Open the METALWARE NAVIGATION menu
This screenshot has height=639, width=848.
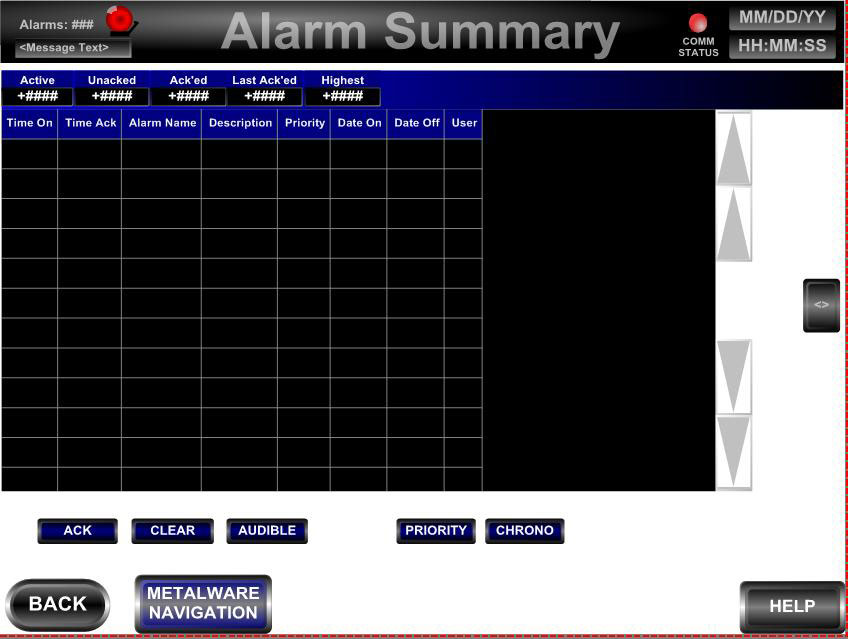pos(203,603)
